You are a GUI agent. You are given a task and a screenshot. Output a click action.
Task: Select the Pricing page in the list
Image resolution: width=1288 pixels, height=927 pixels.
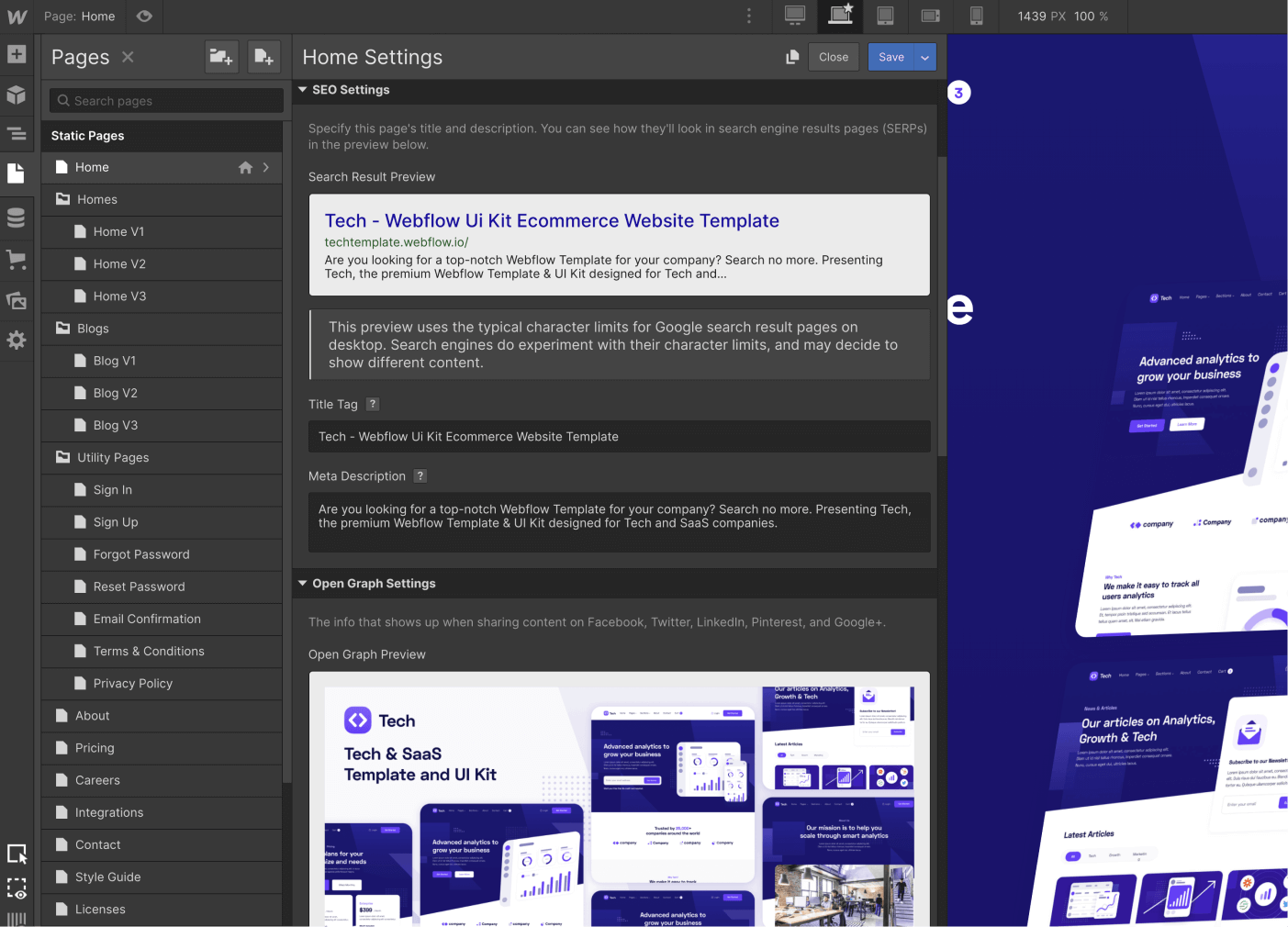(95, 748)
